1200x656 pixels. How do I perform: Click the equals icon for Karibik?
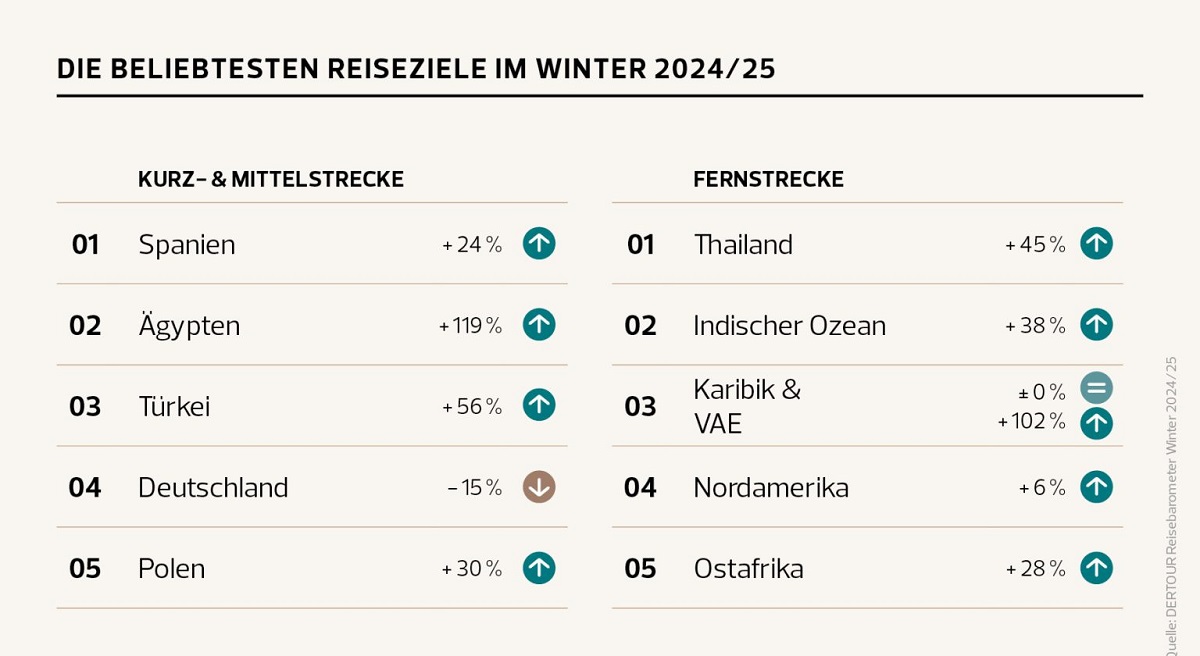pos(1096,388)
